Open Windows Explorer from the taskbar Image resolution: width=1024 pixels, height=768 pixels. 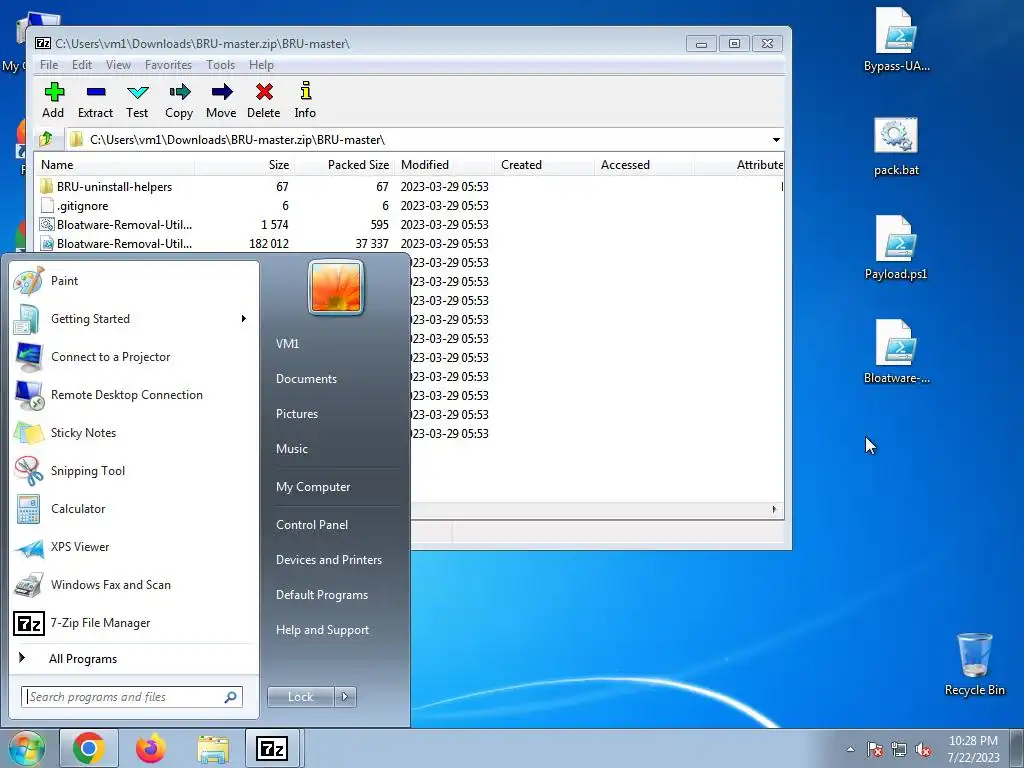click(213, 748)
